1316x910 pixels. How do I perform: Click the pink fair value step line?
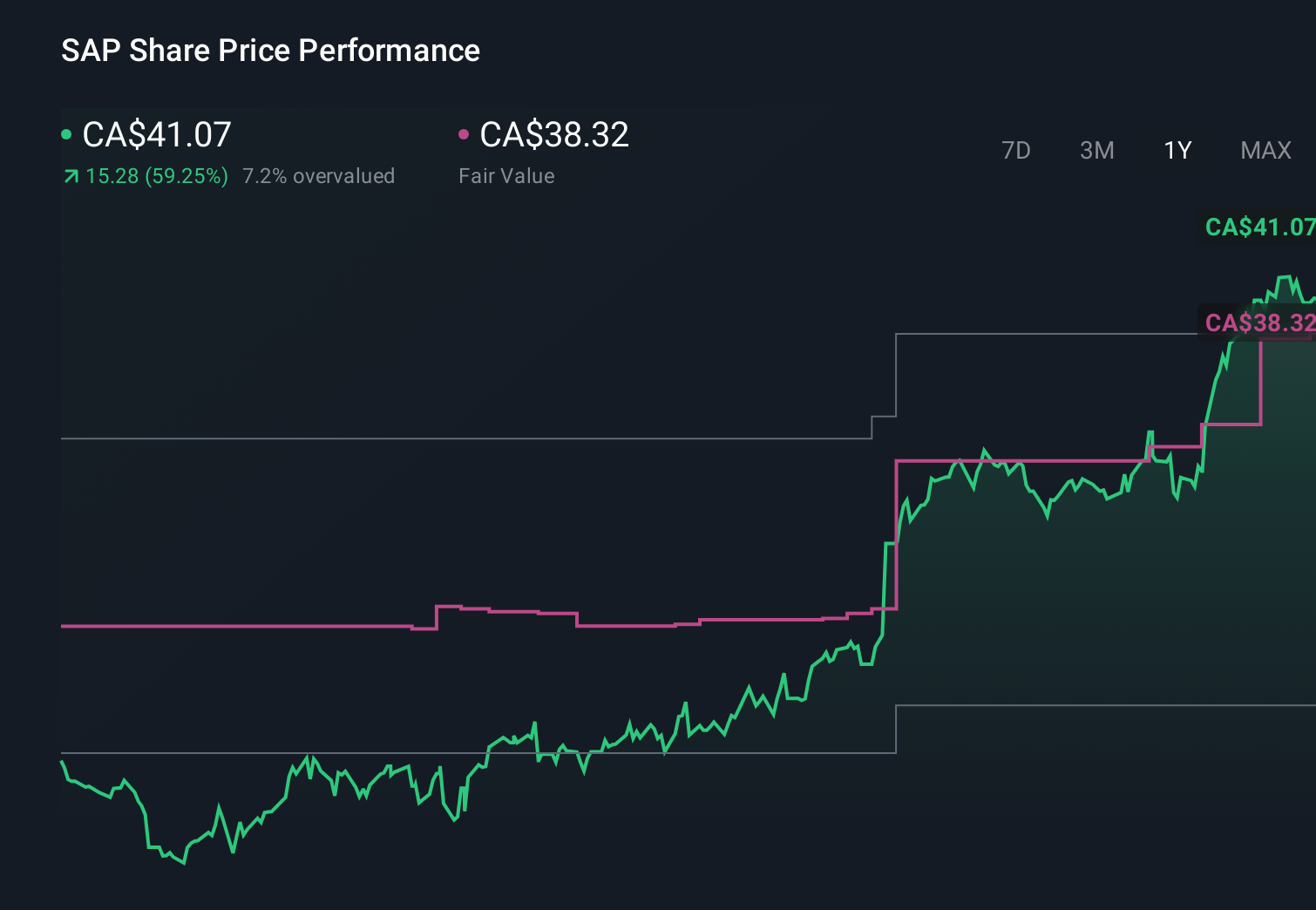point(261,626)
